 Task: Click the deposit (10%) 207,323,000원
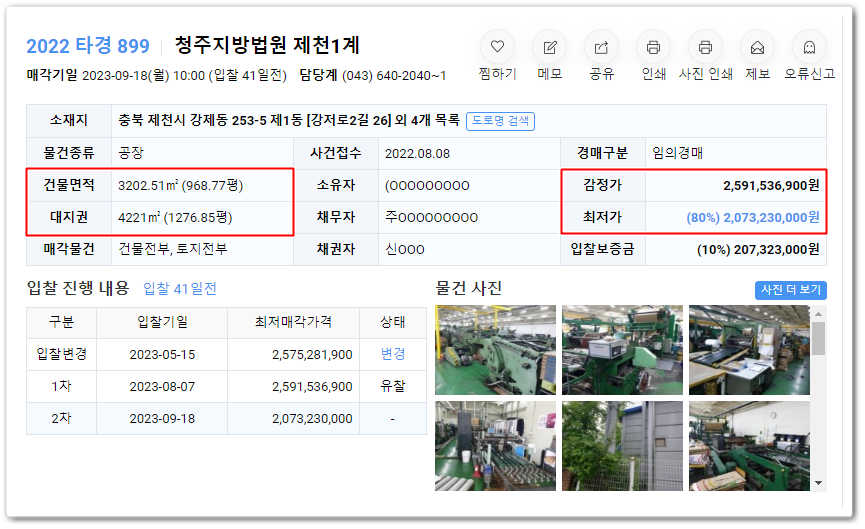click(x=758, y=249)
